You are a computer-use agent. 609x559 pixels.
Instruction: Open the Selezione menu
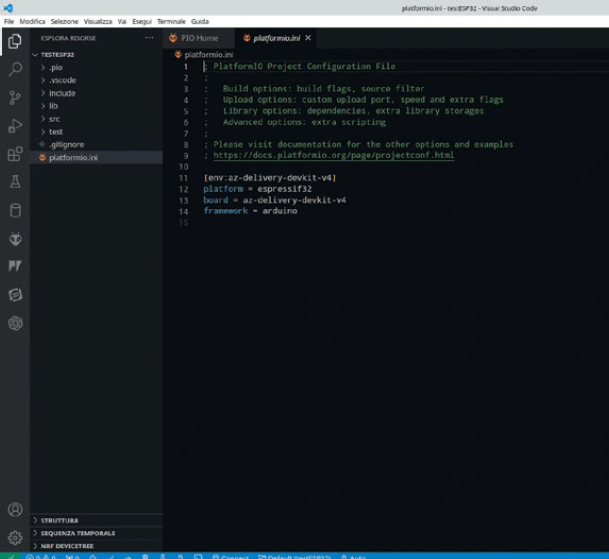(x=64, y=21)
